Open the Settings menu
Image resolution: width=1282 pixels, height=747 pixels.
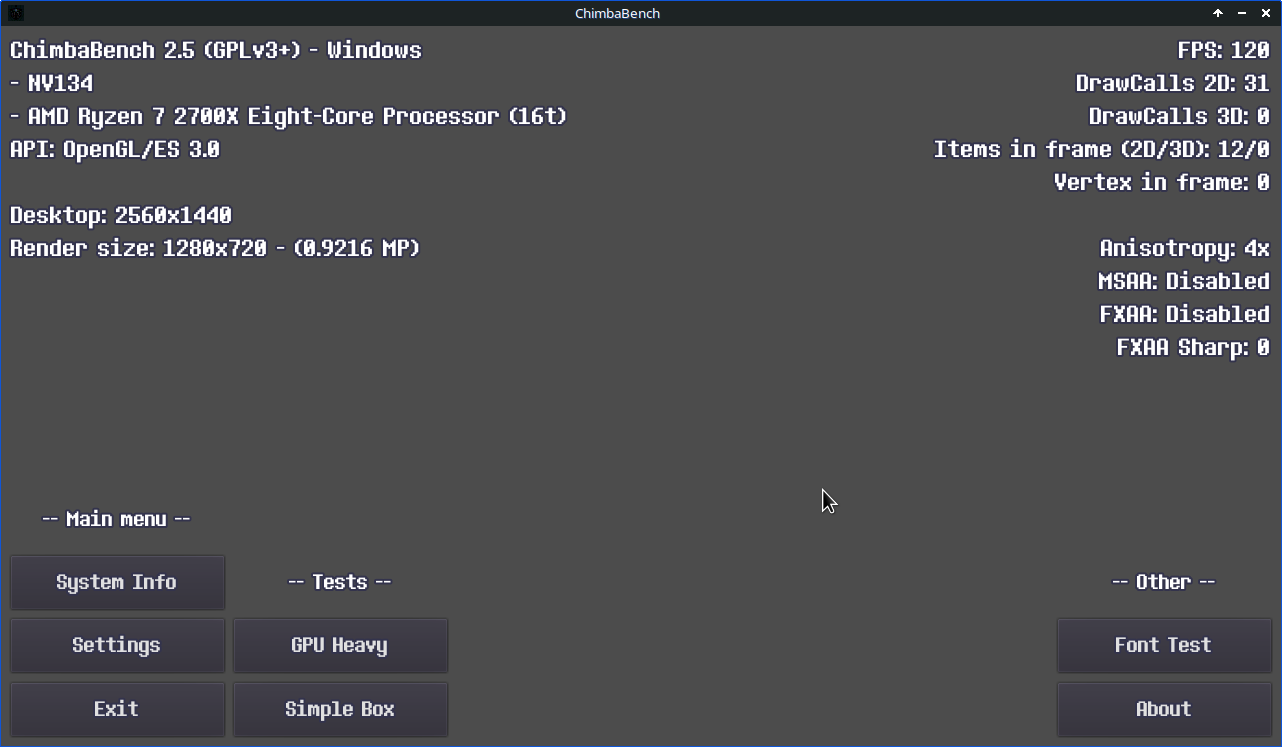(x=117, y=645)
